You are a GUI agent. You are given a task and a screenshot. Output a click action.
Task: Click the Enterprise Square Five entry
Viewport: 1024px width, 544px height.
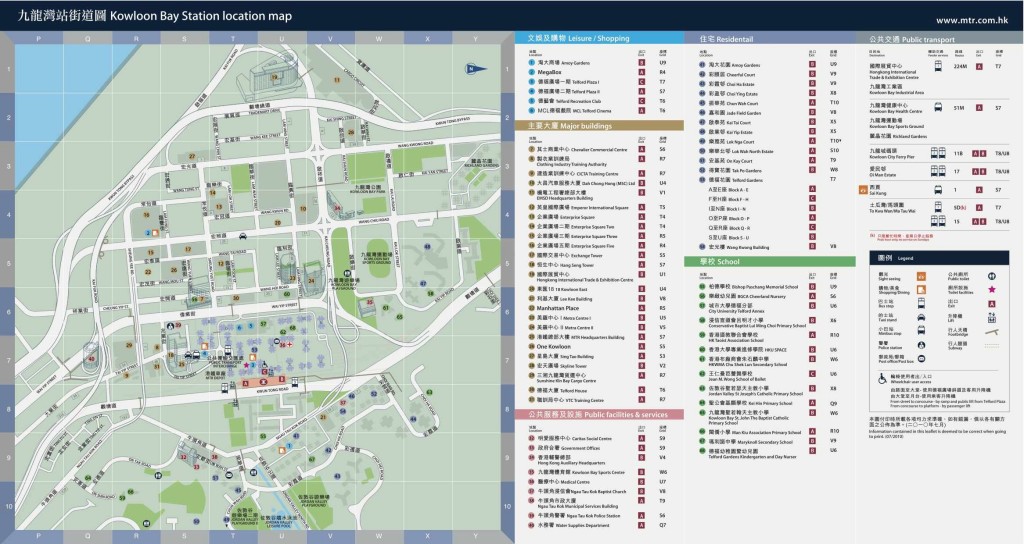point(575,246)
